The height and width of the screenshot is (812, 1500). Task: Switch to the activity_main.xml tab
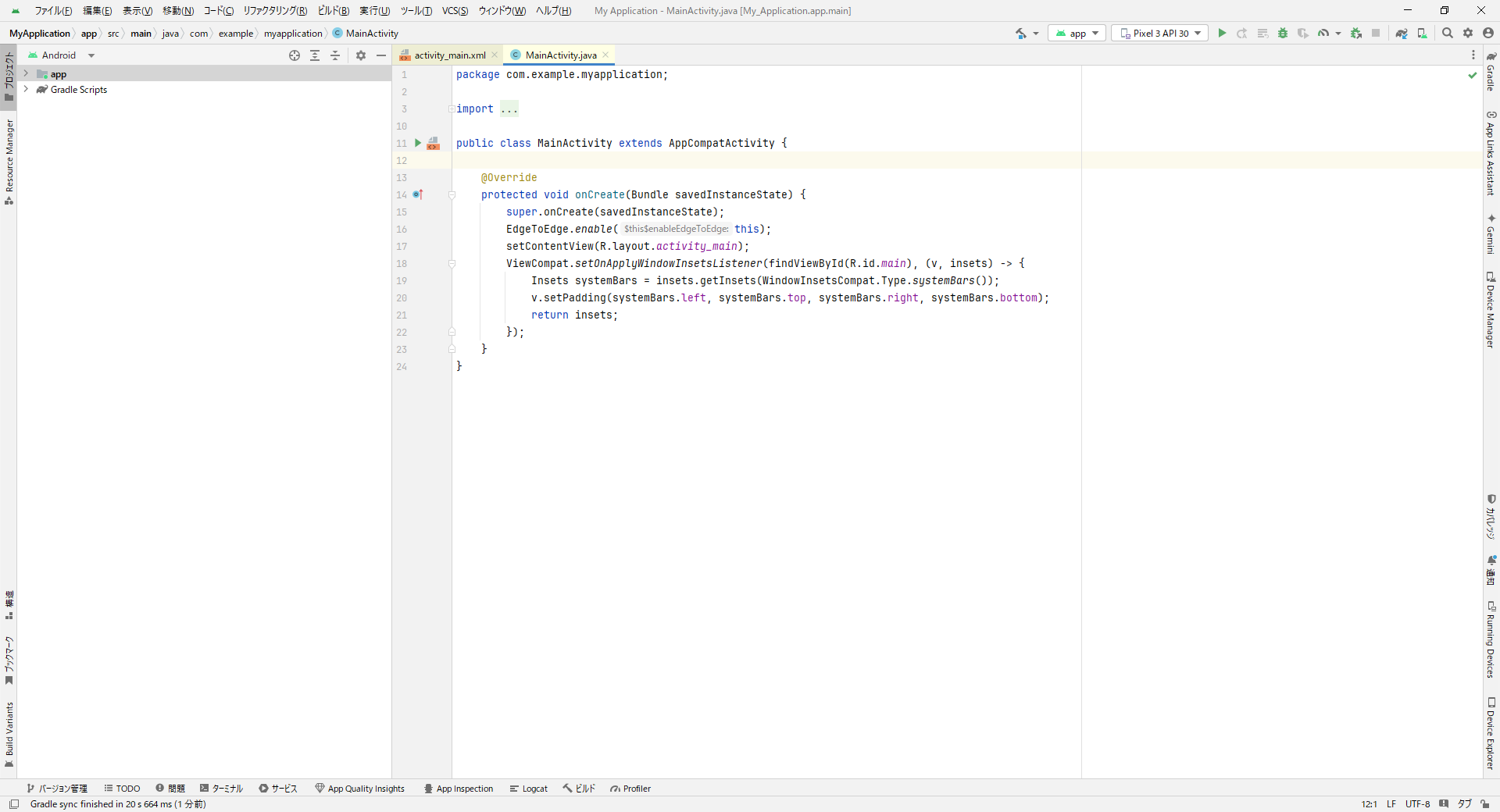point(449,55)
